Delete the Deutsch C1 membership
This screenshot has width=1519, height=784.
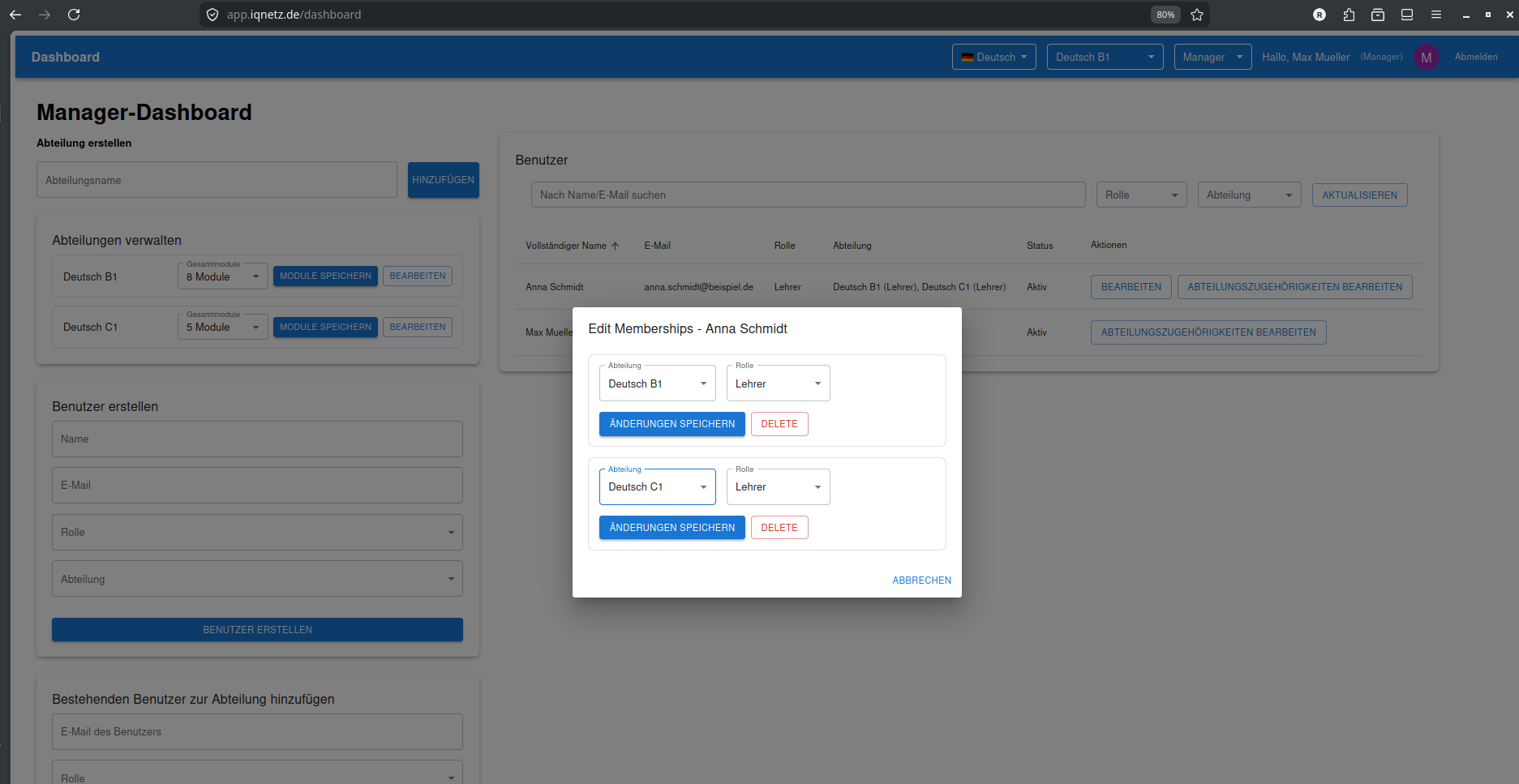779,528
